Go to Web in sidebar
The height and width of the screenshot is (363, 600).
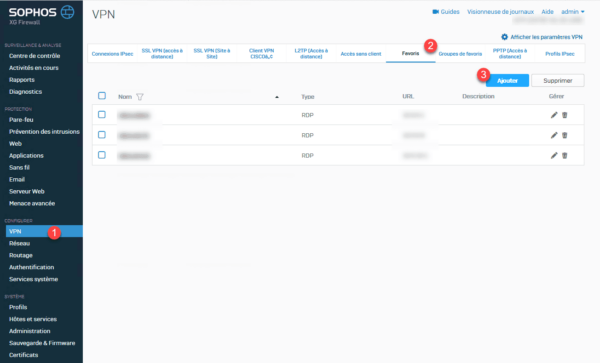click(15, 144)
